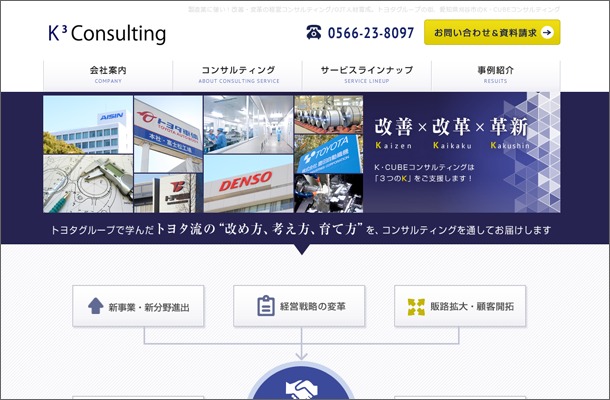Open the お問い合わせ＆資料請求 yellow button
The height and width of the screenshot is (400, 610).
(x=492, y=32)
